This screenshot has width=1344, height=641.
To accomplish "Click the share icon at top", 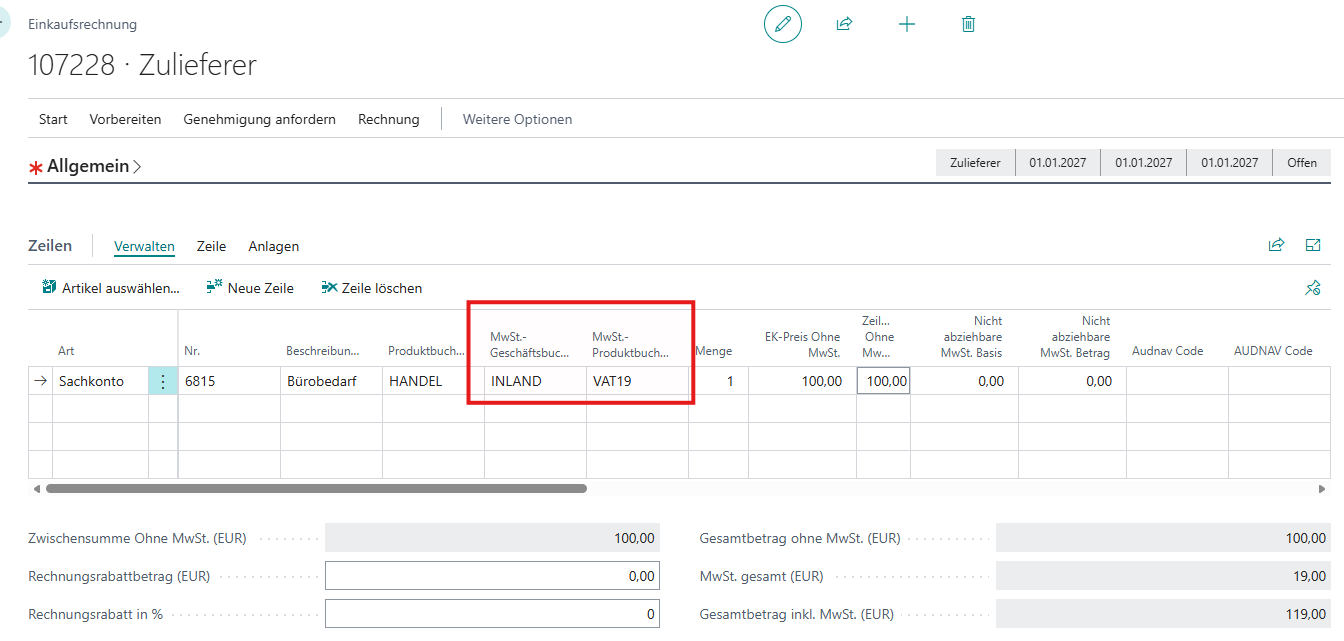I will click(844, 24).
